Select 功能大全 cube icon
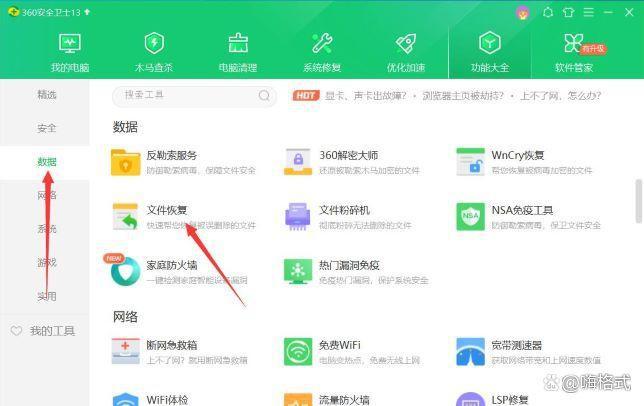644x406 pixels. (490, 43)
